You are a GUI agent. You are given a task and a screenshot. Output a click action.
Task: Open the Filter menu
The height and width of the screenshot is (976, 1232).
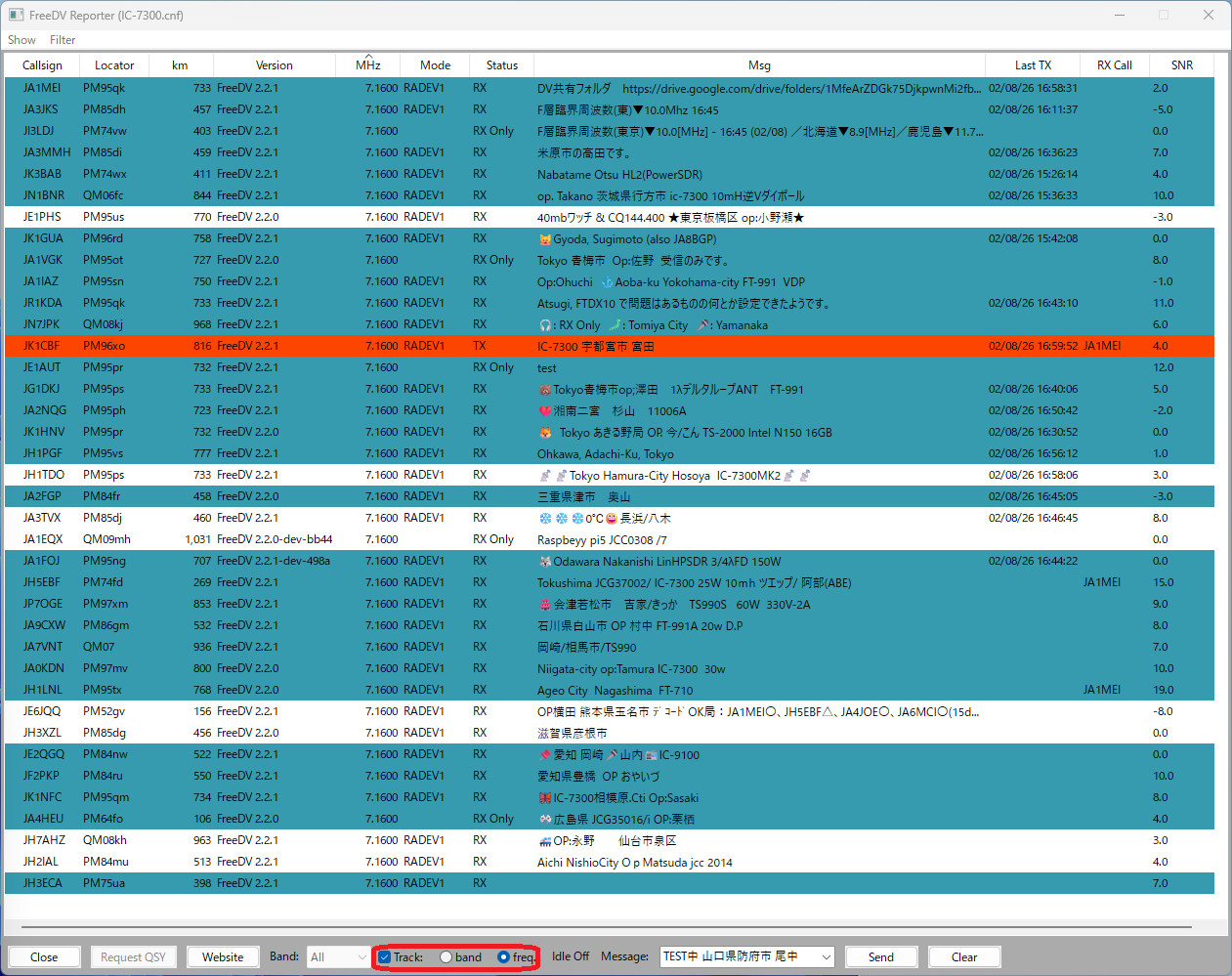coord(63,40)
